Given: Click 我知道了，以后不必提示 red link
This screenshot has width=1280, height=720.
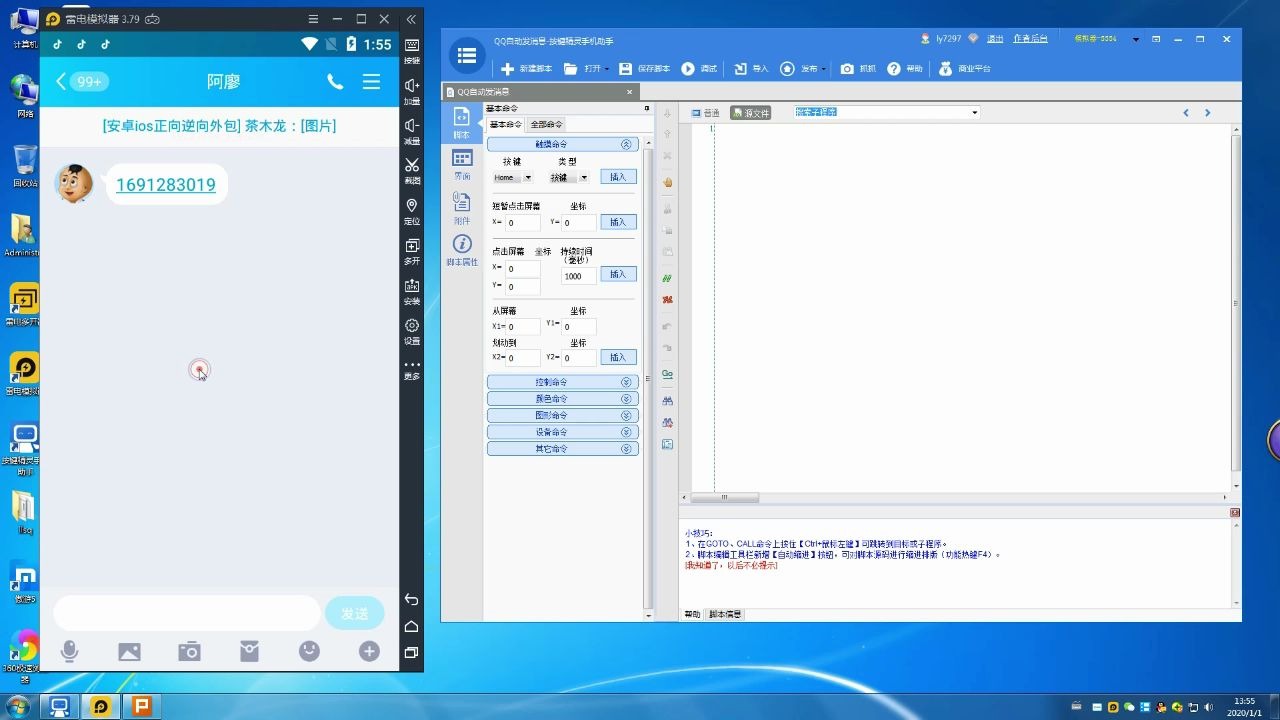Looking at the screenshot, I should (x=731, y=565).
